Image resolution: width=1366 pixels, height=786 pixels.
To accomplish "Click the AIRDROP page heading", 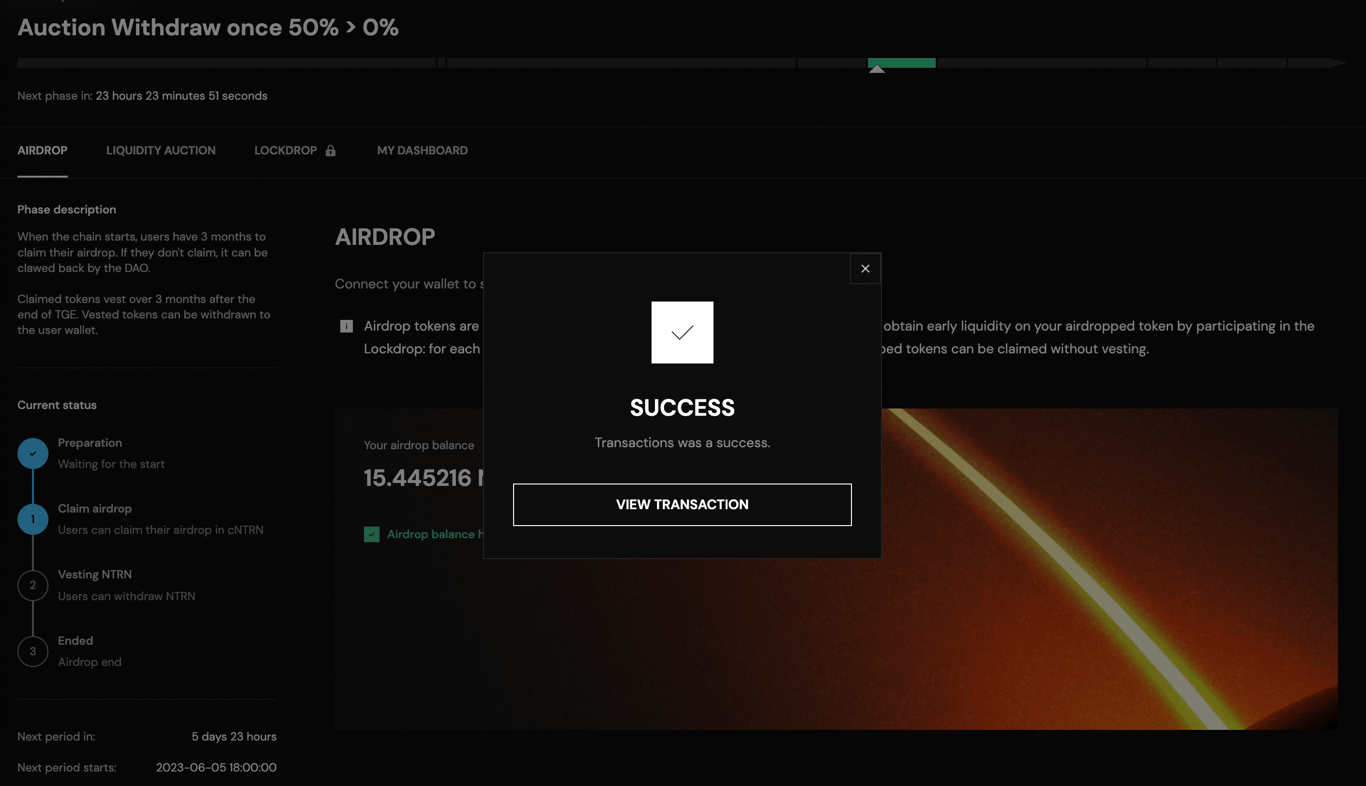I will (385, 237).
